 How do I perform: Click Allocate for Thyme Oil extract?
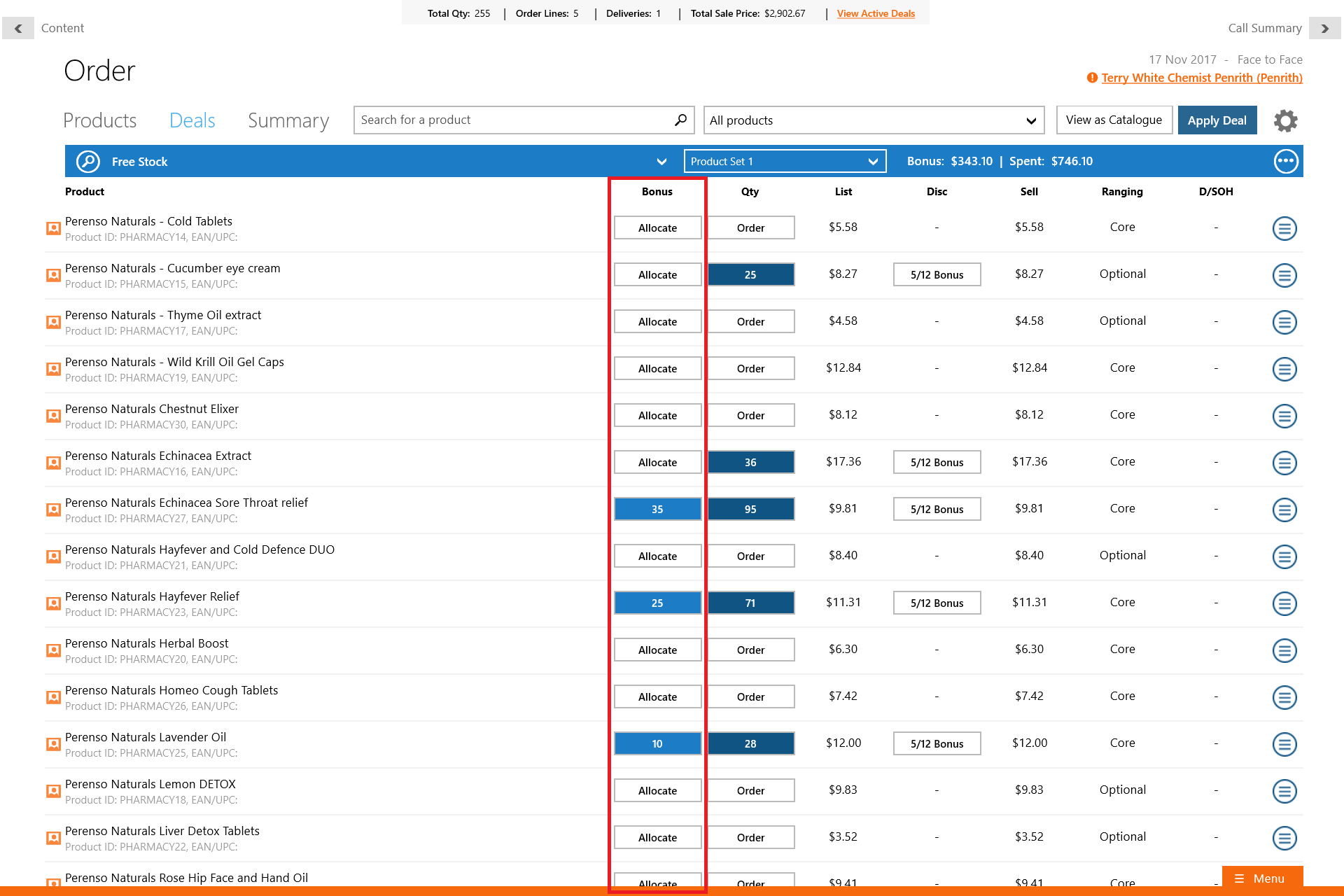click(657, 322)
